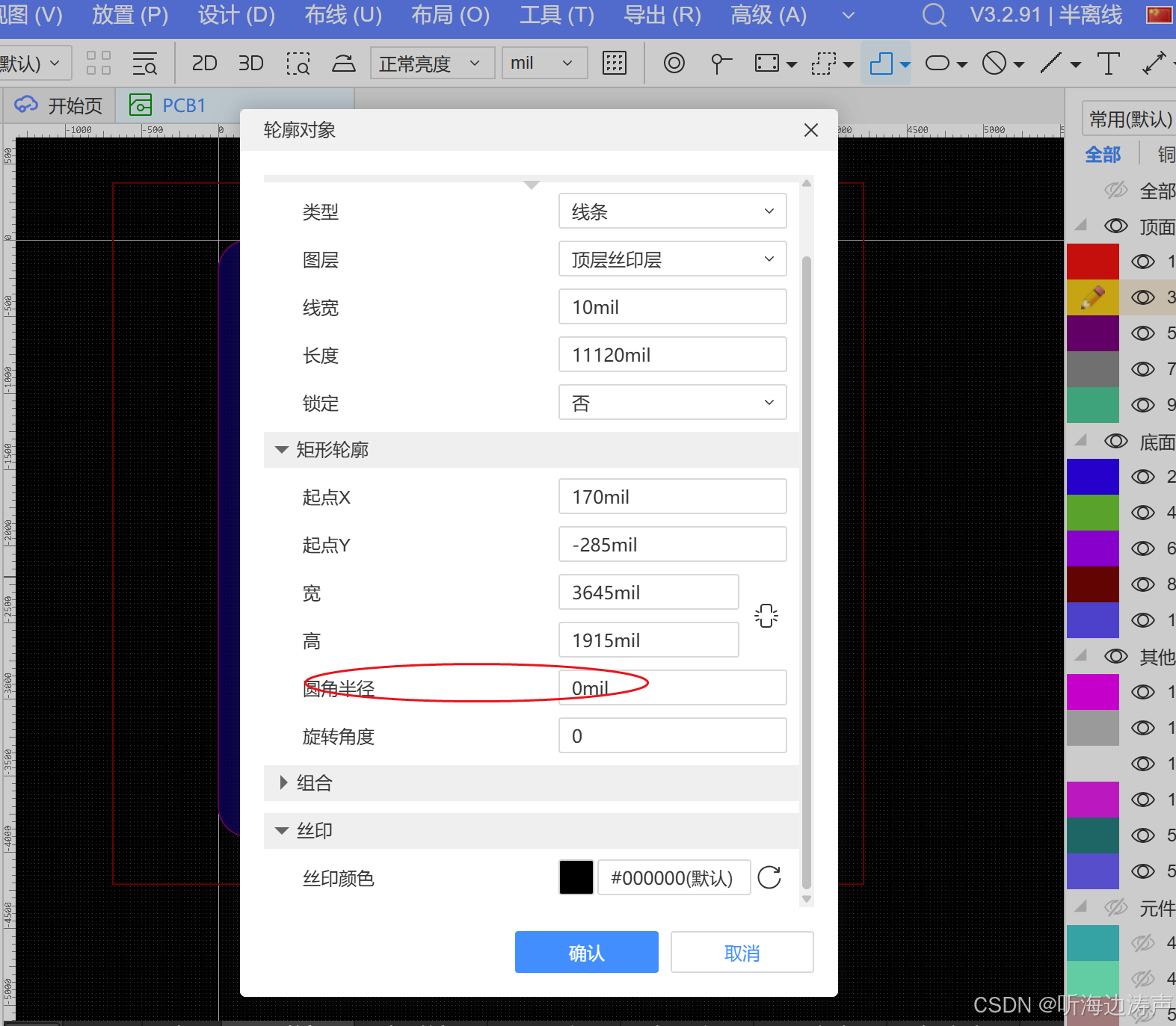This screenshot has width=1176, height=1026.
Task: Open the 导出 (R) menu
Action: pos(662,15)
